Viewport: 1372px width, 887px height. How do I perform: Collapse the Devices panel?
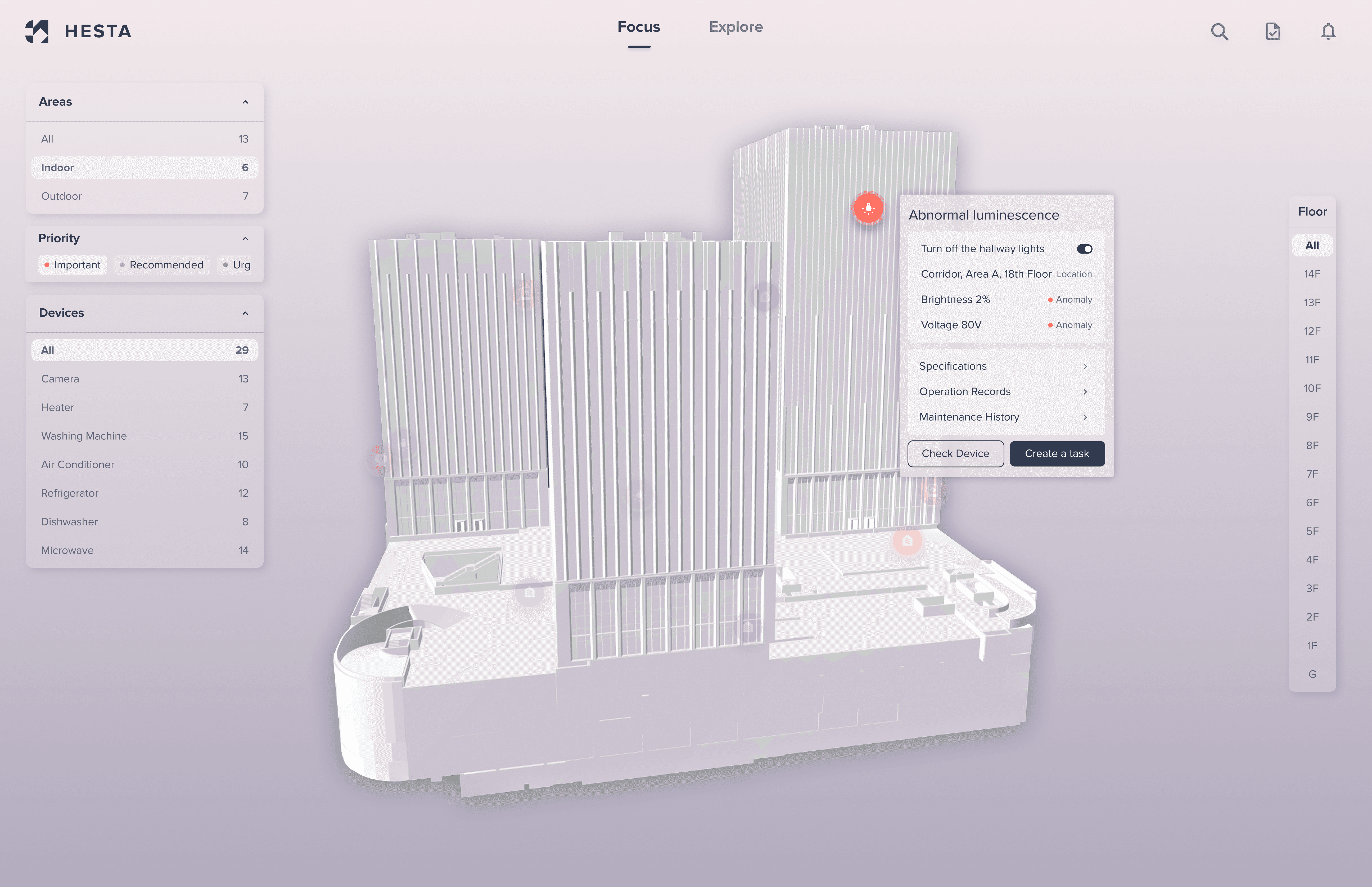click(x=245, y=313)
